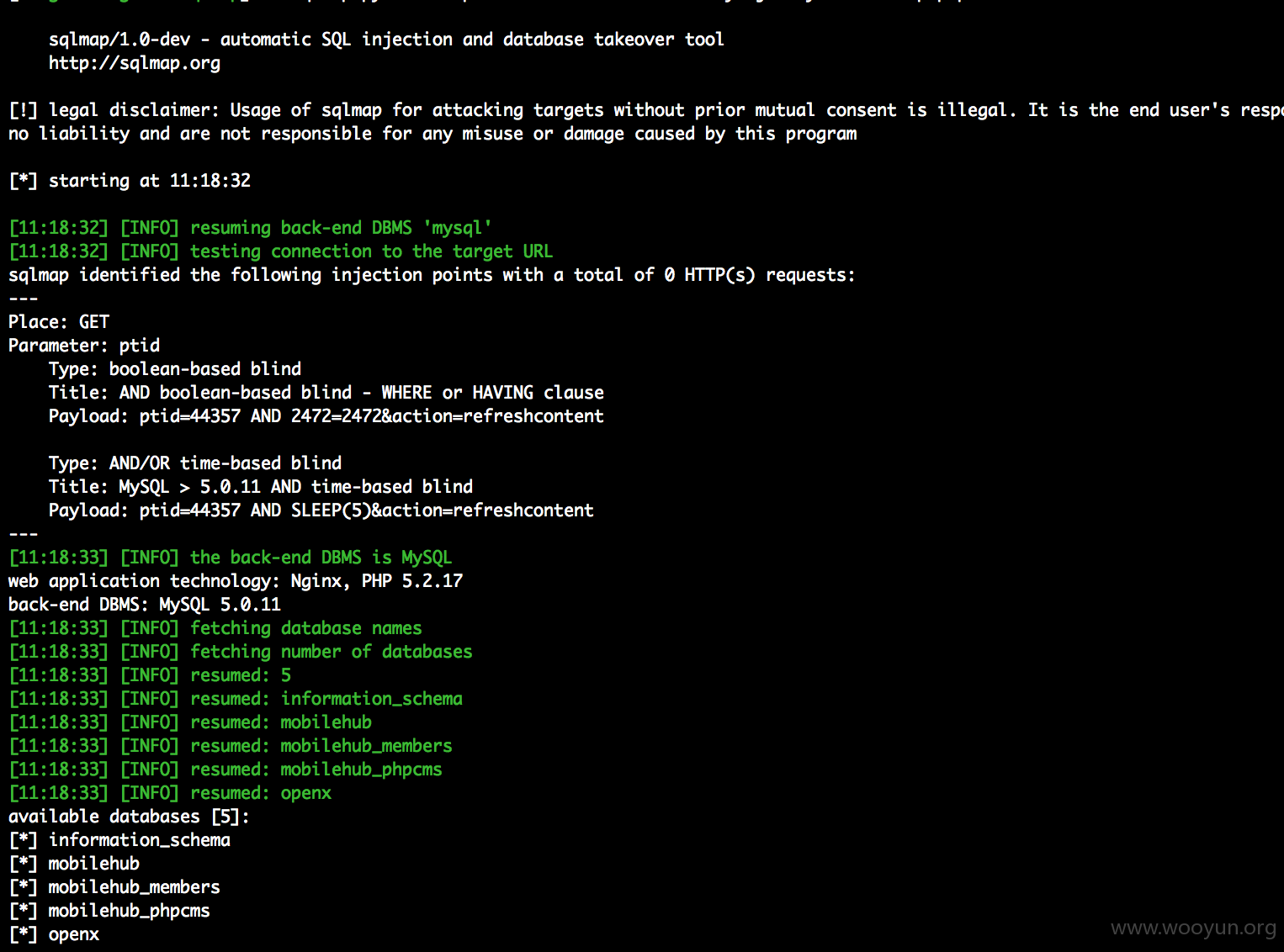
Task: Click the 'WHERE or HAVING clause' title line
Action: [326, 393]
